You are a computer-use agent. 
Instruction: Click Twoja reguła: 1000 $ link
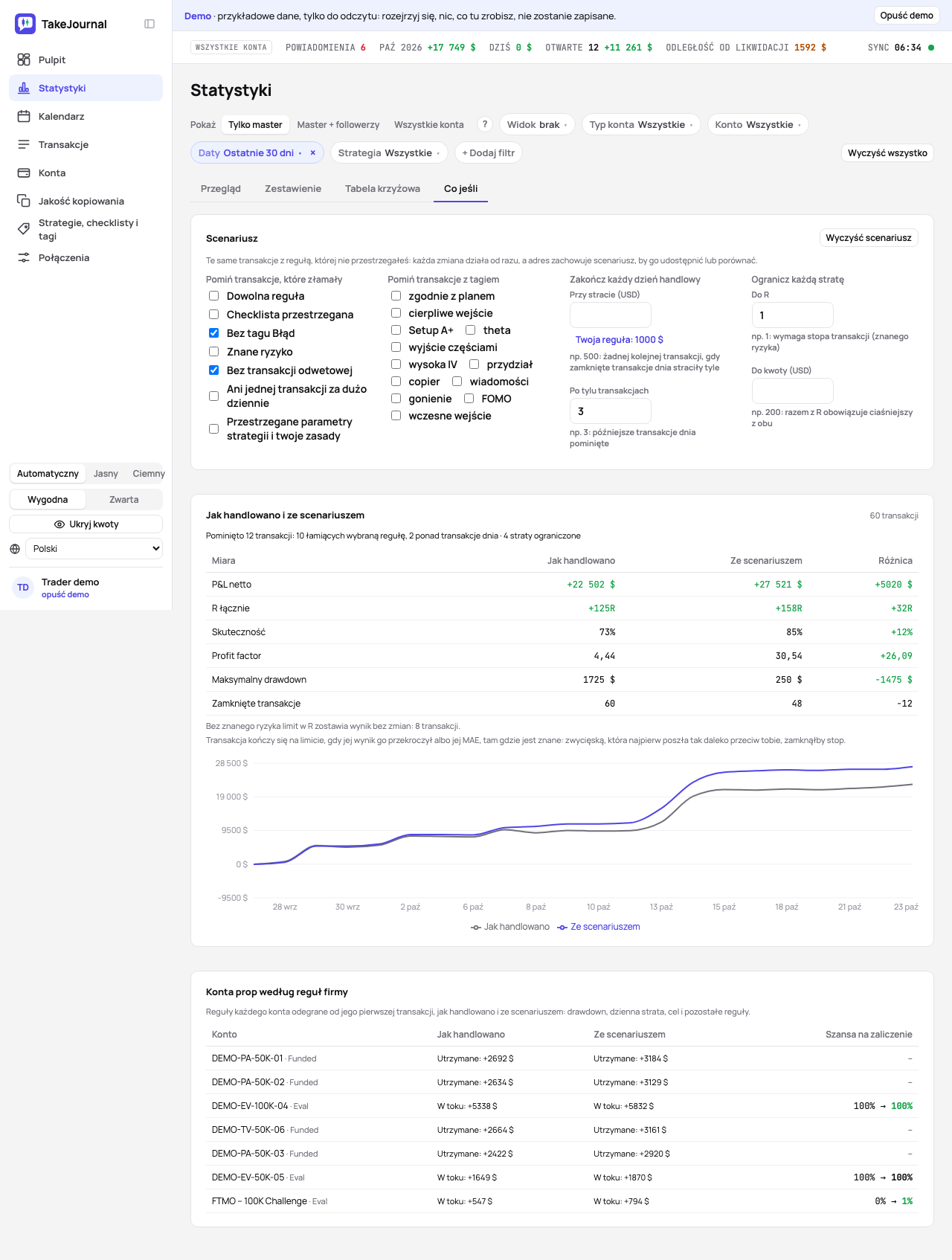coord(619,339)
